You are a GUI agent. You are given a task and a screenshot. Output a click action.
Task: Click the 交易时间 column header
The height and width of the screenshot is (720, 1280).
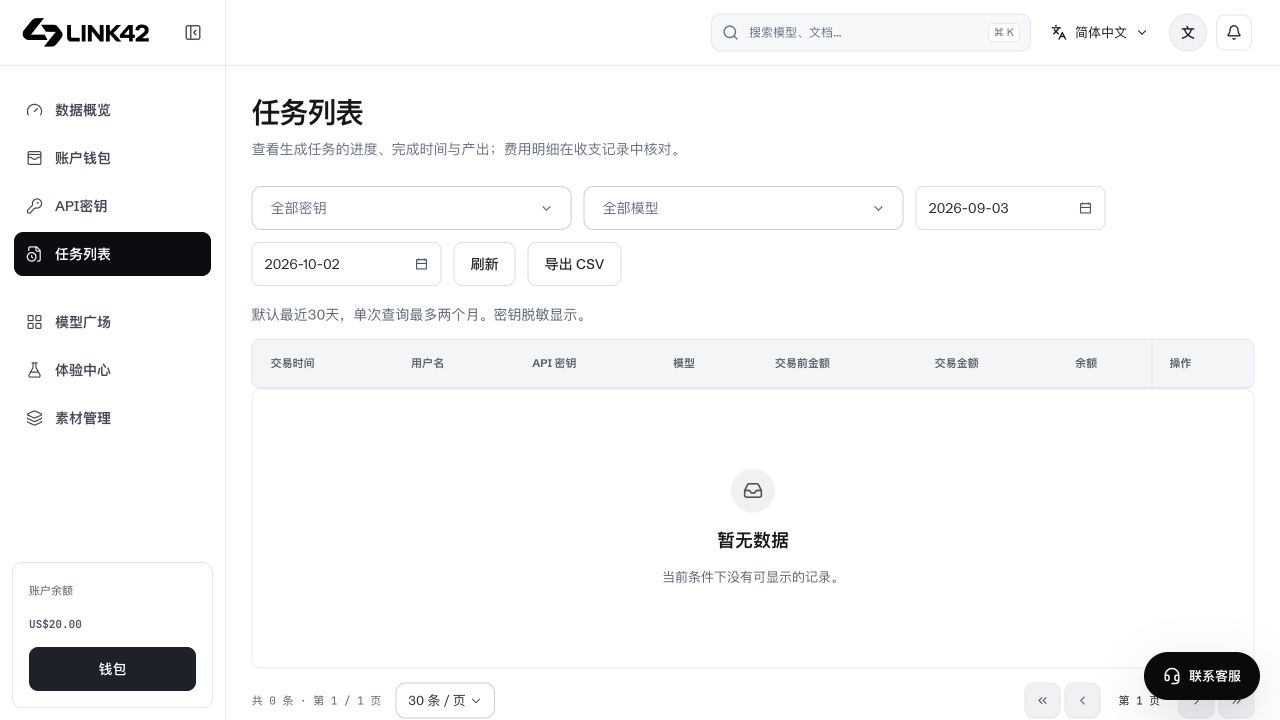[x=292, y=363]
